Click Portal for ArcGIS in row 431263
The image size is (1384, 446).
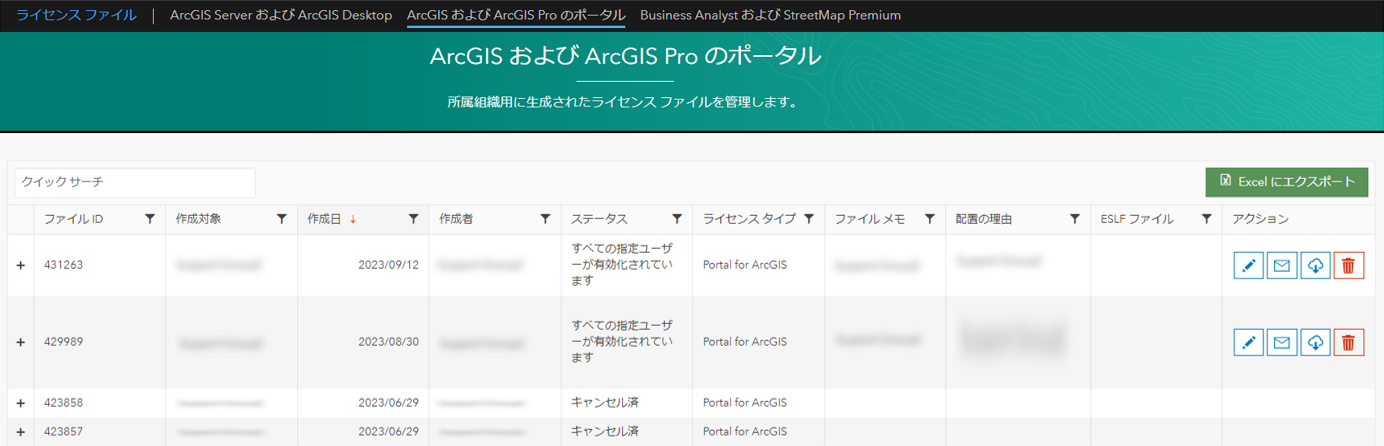pyautogui.click(x=745, y=265)
